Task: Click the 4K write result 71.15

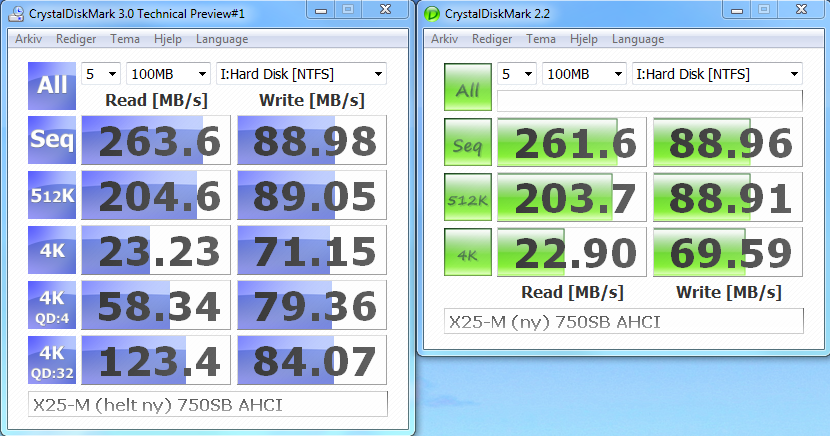Action: pyautogui.click(x=312, y=250)
